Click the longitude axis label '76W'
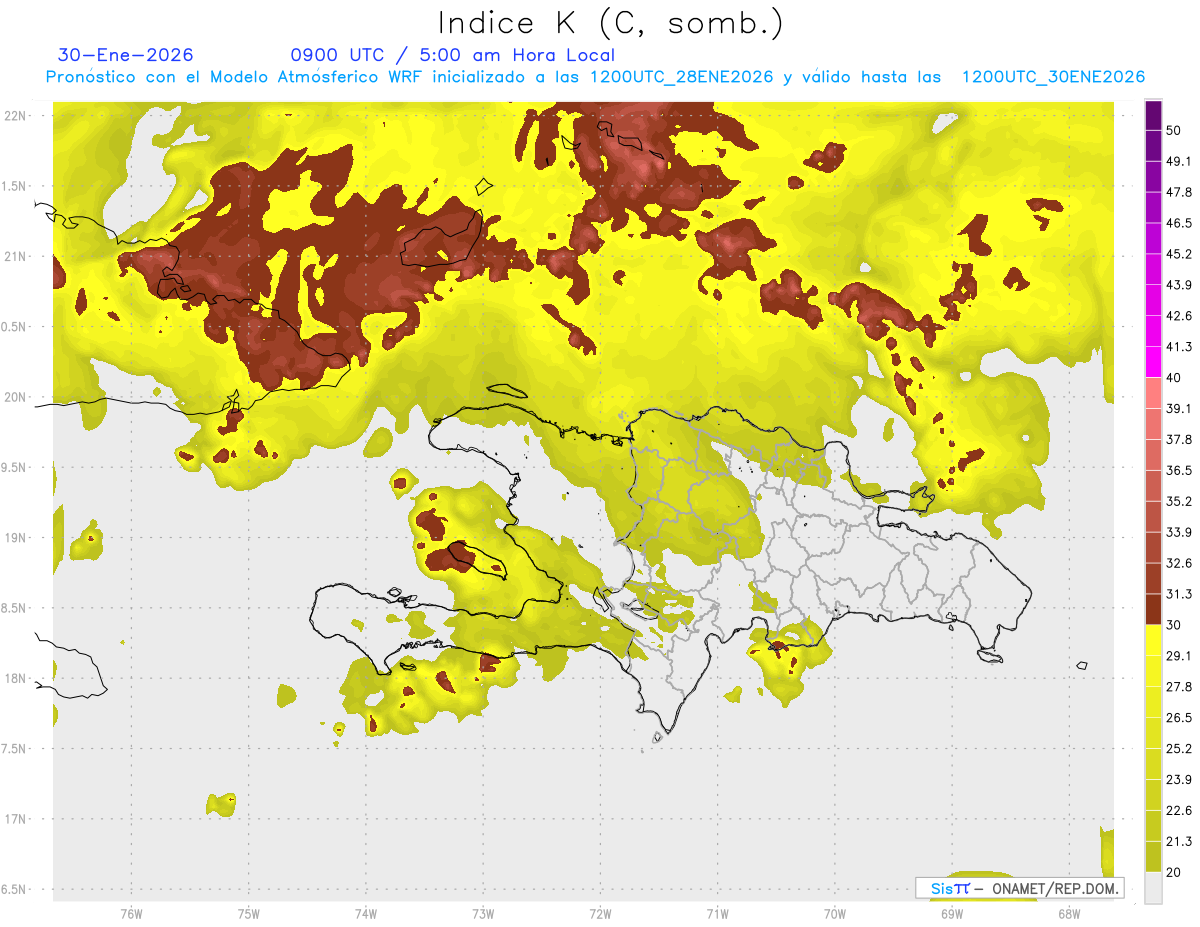This screenshot has height=927, width=1200. [131, 913]
